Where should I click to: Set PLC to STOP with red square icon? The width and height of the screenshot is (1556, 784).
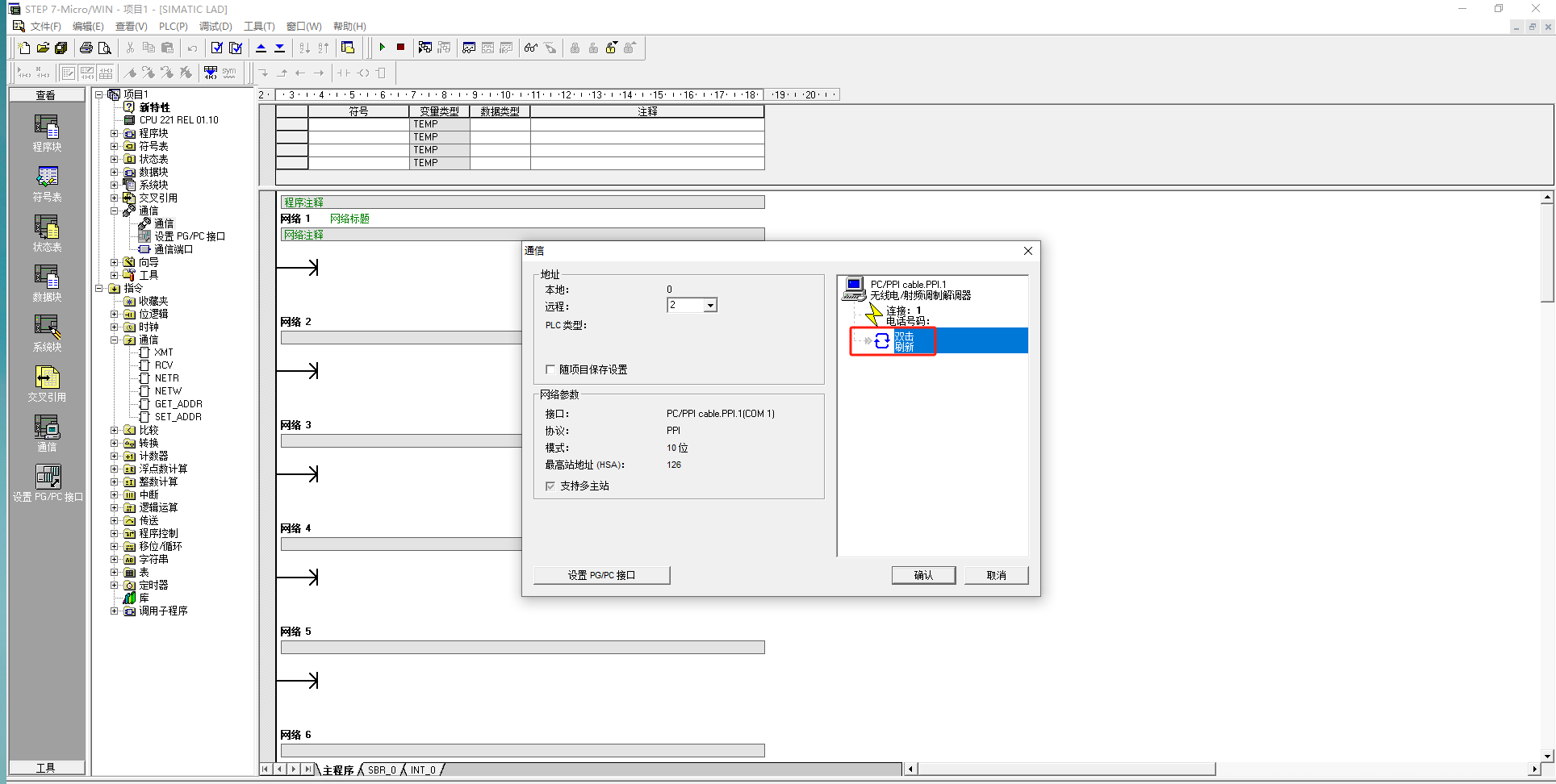400,48
